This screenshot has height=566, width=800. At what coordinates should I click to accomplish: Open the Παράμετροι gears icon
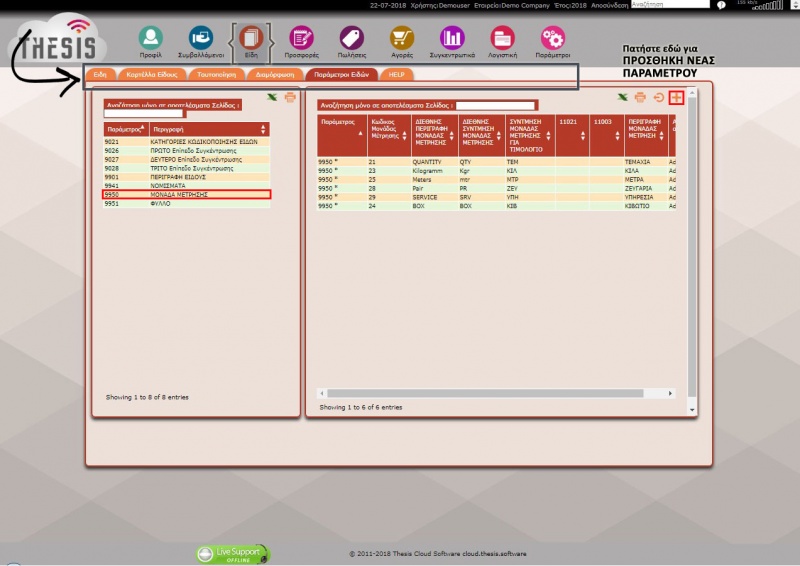tap(552, 39)
